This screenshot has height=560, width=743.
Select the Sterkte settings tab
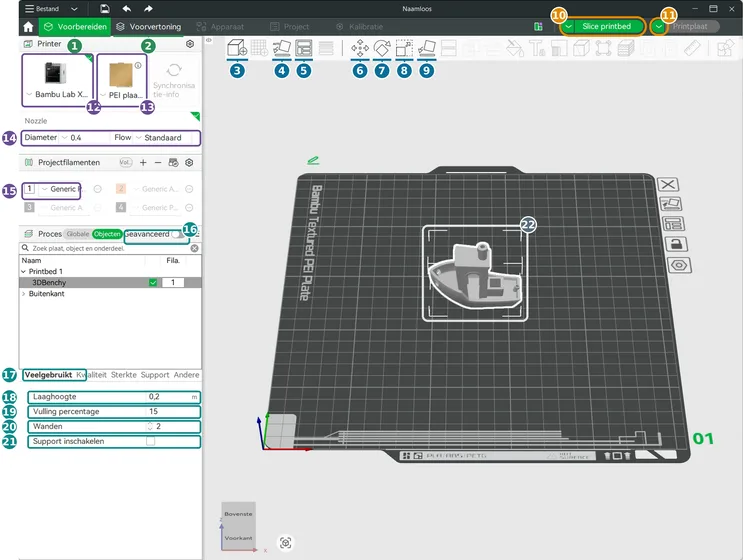pos(124,375)
